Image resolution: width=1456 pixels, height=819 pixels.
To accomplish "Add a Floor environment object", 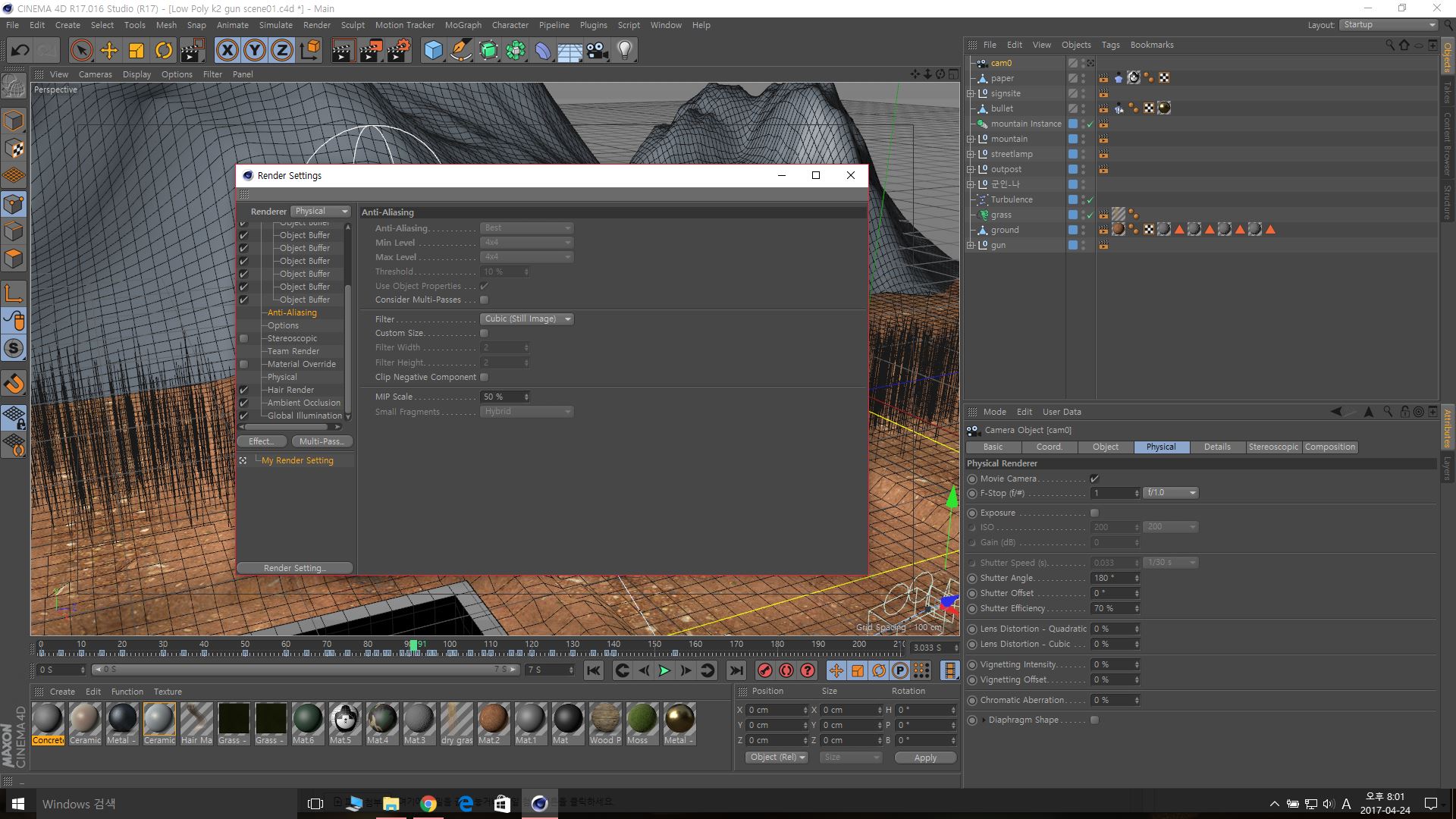I will click(570, 51).
